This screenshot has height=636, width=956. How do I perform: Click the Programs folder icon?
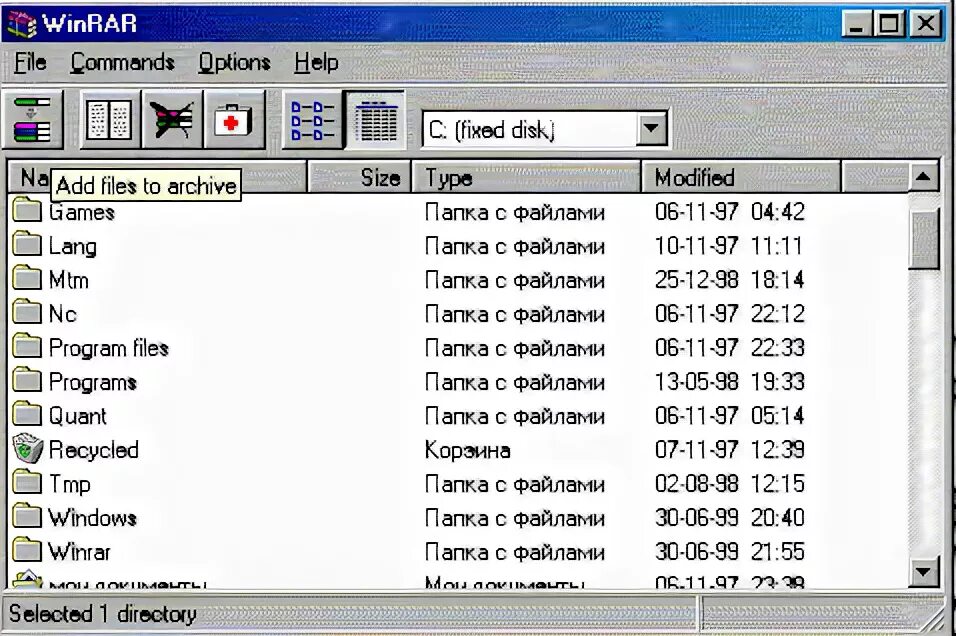(27, 381)
